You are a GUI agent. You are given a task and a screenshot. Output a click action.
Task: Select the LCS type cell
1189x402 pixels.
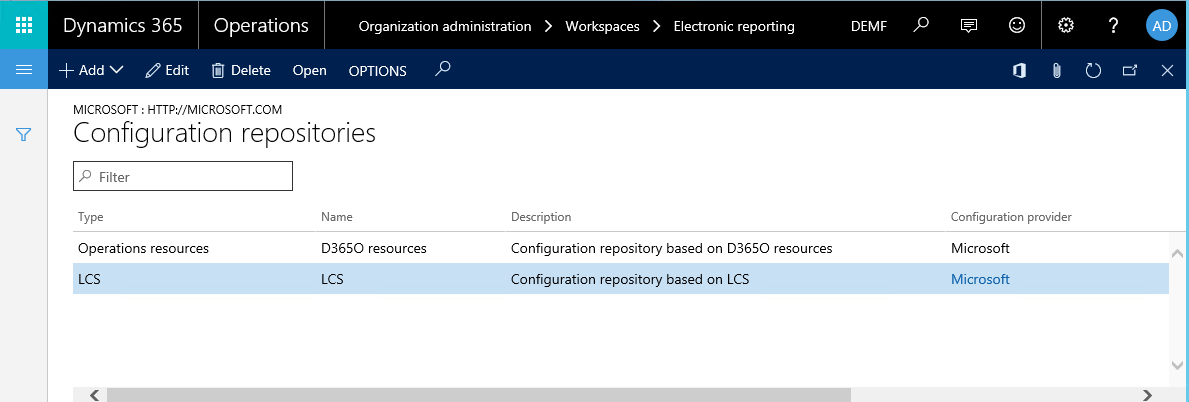pos(89,279)
